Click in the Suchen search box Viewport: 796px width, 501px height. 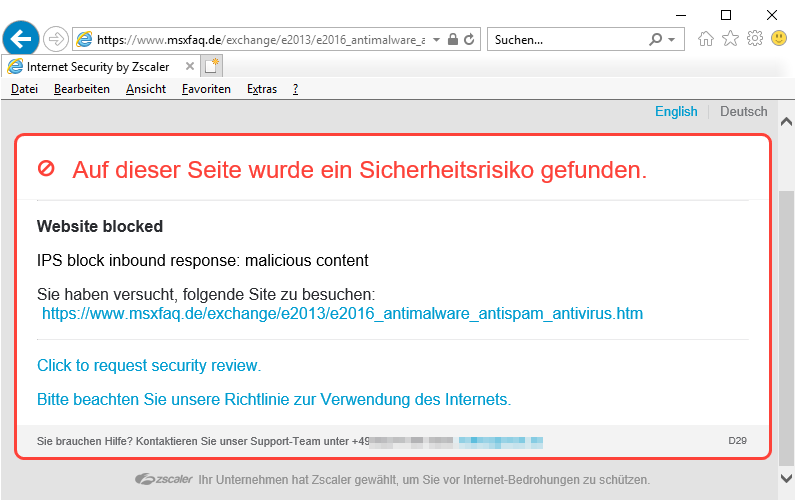[x=569, y=40]
